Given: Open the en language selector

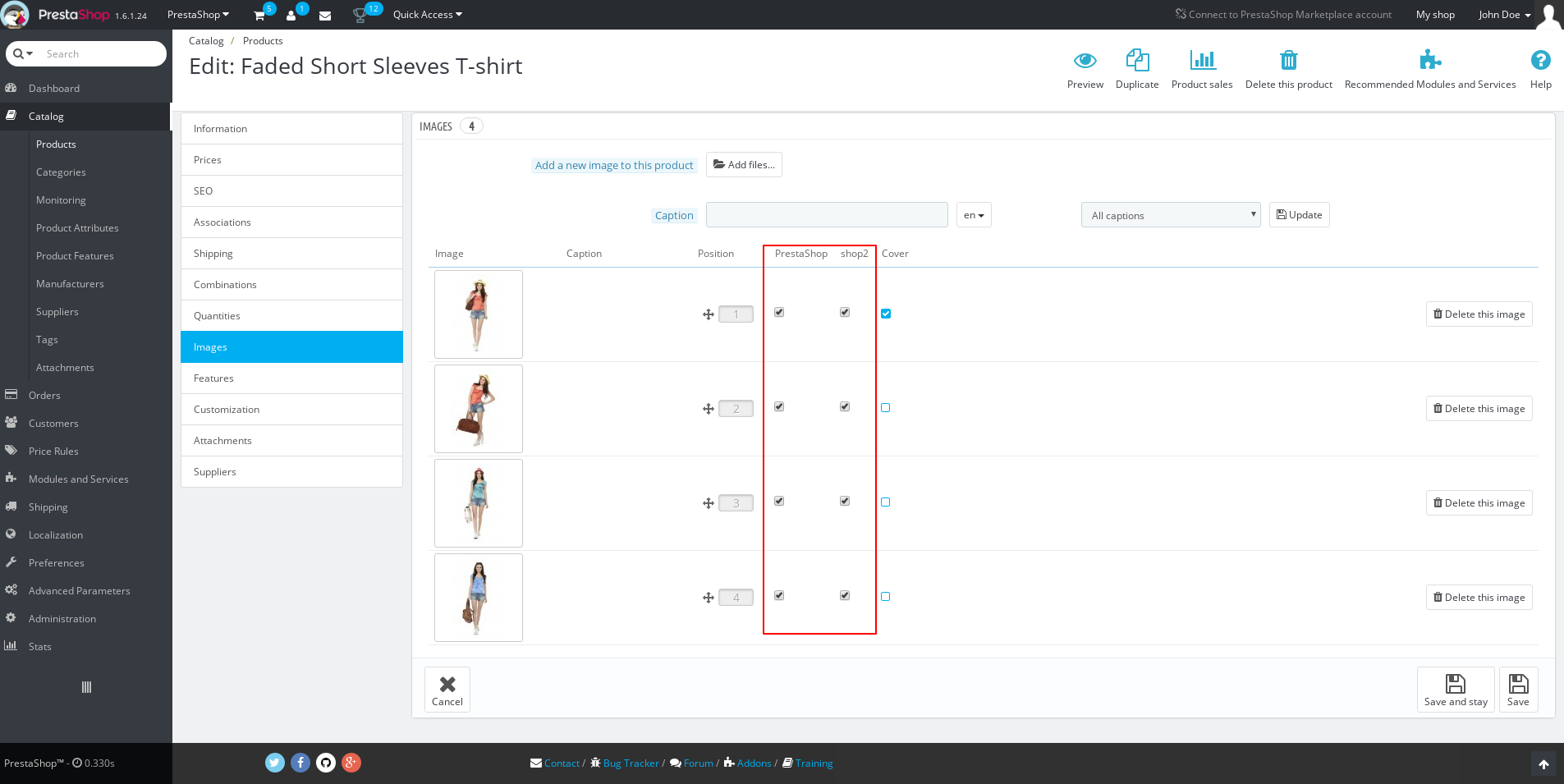Looking at the screenshot, I should (973, 214).
